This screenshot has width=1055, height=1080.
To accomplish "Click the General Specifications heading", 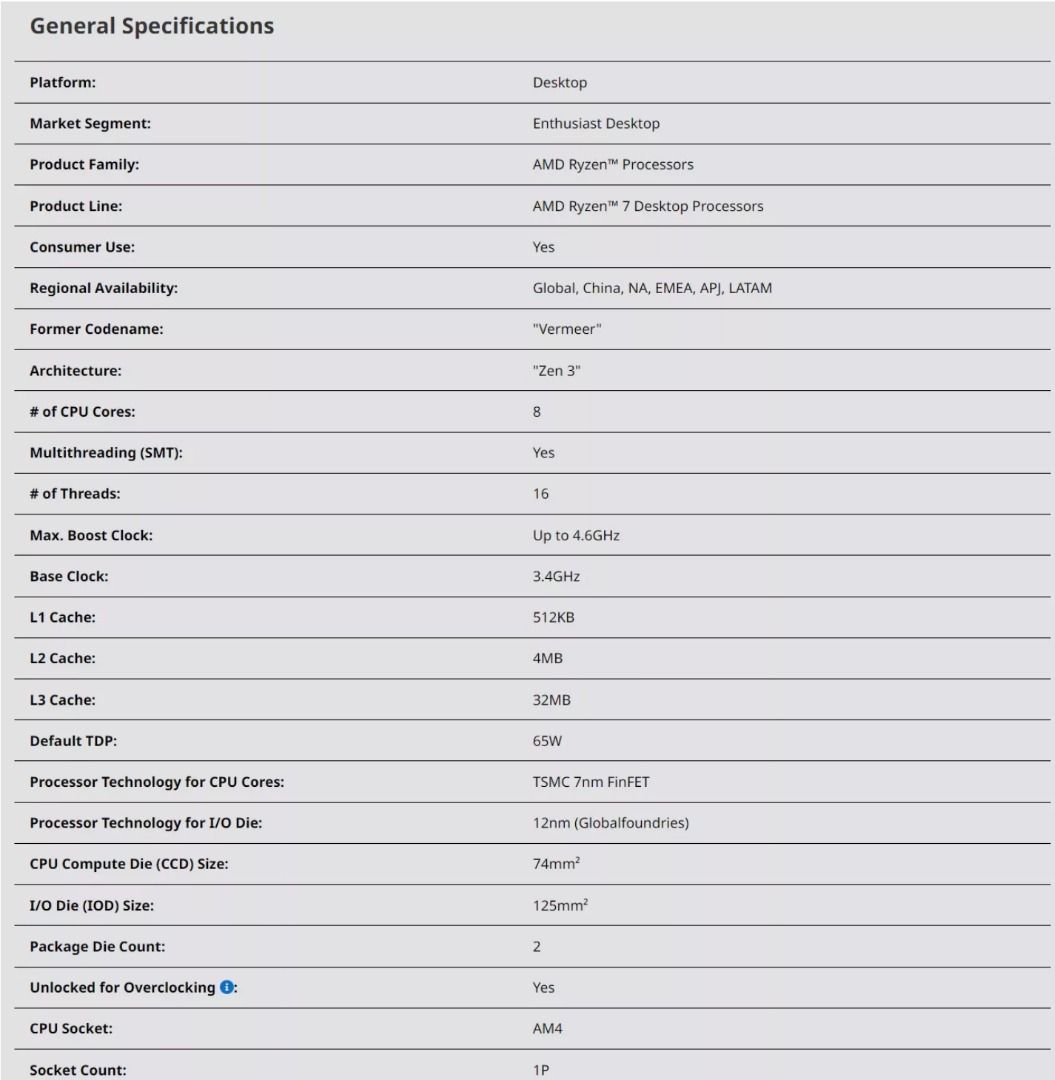I will [152, 27].
